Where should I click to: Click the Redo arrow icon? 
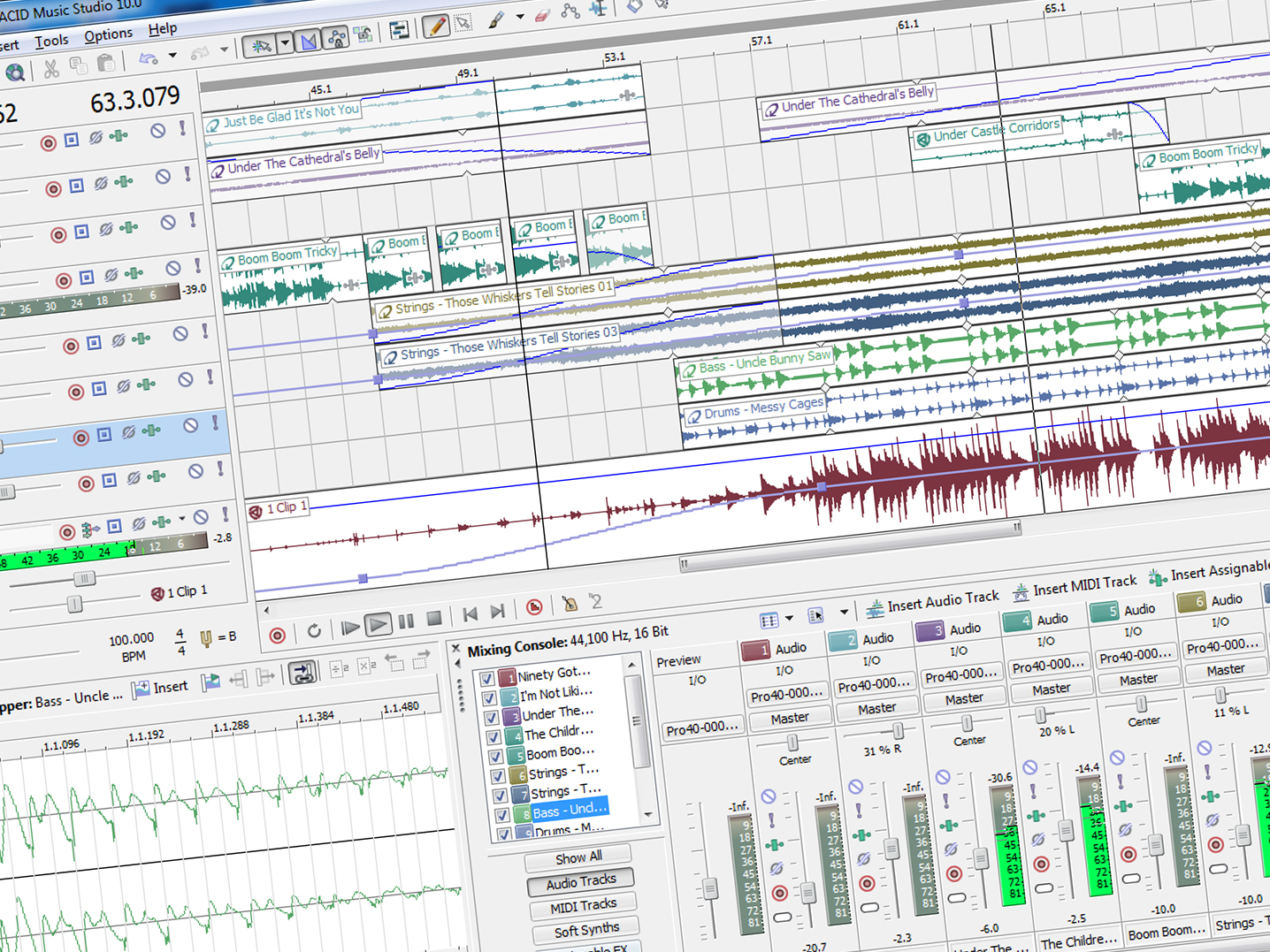(x=200, y=54)
